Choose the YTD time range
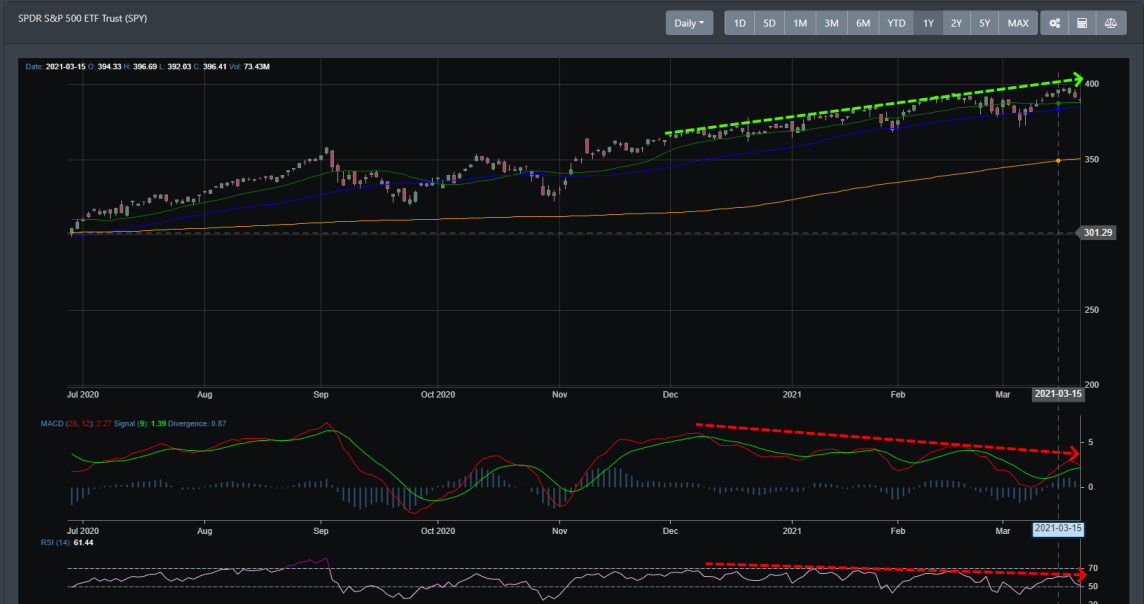 pos(896,23)
